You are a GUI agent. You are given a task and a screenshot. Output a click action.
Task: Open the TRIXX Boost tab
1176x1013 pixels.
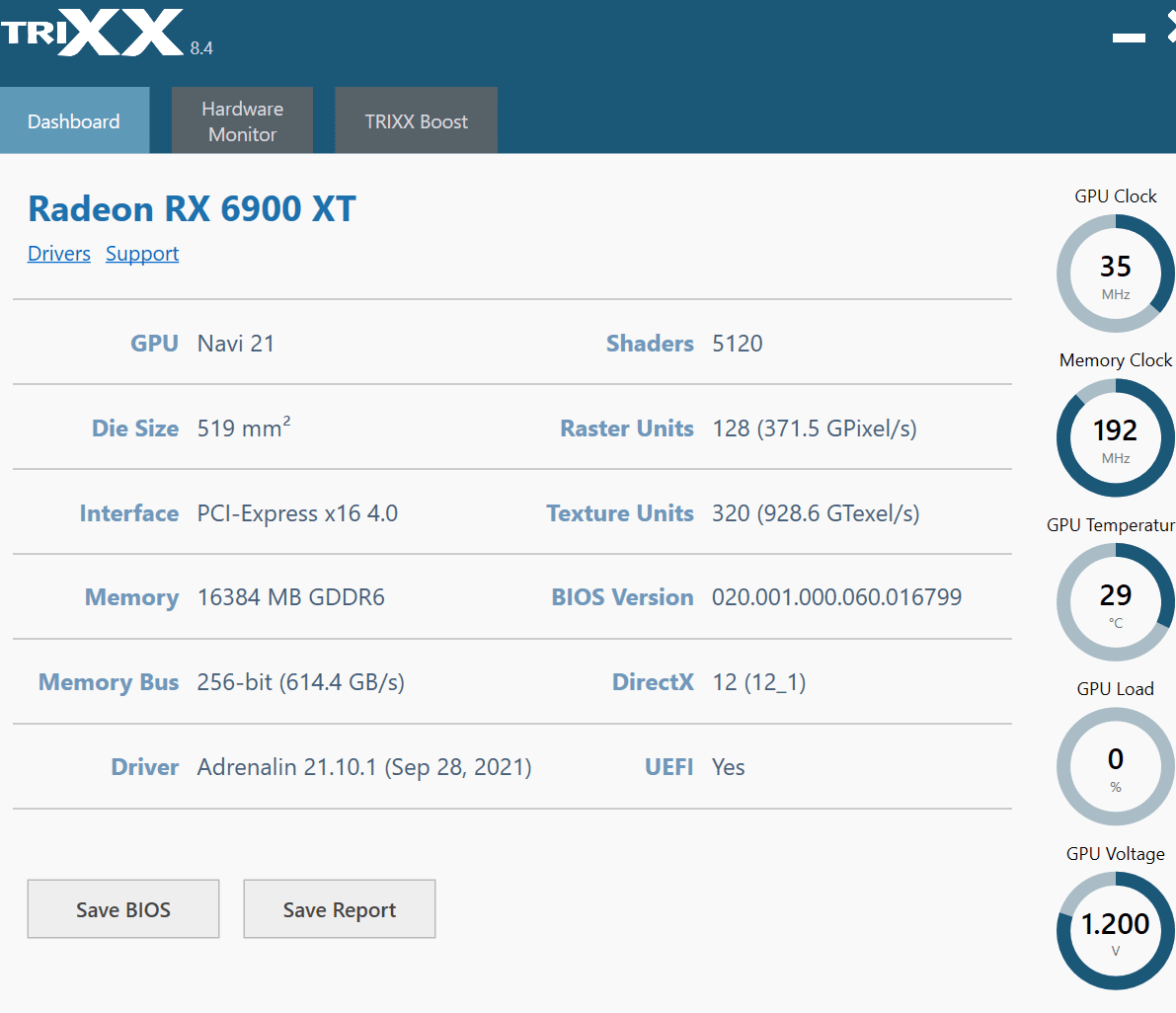click(x=417, y=120)
